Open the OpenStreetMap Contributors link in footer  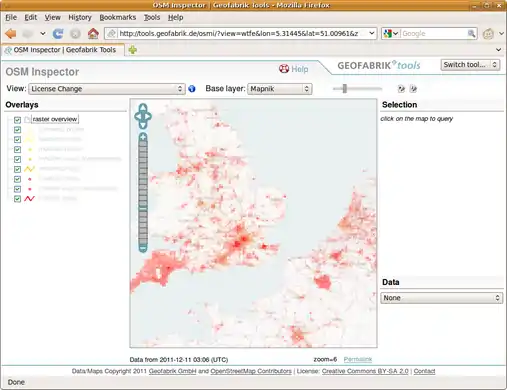click(x=251, y=371)
